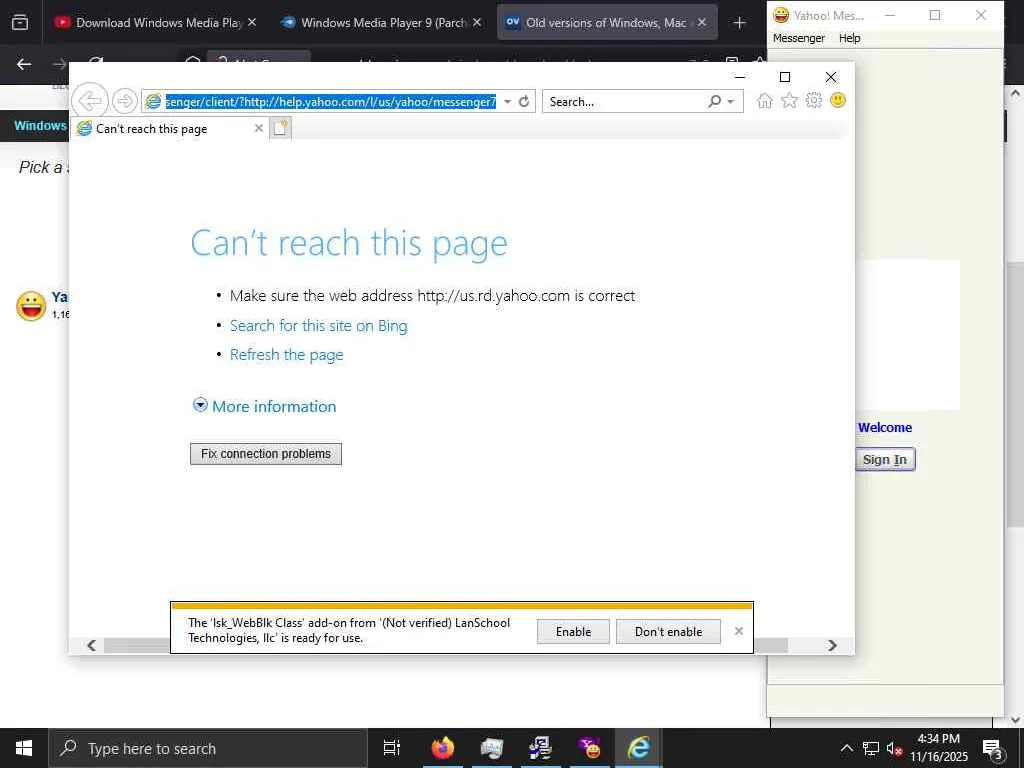
Task: Click Don't enable for the add-on
Action: [668, 632]
